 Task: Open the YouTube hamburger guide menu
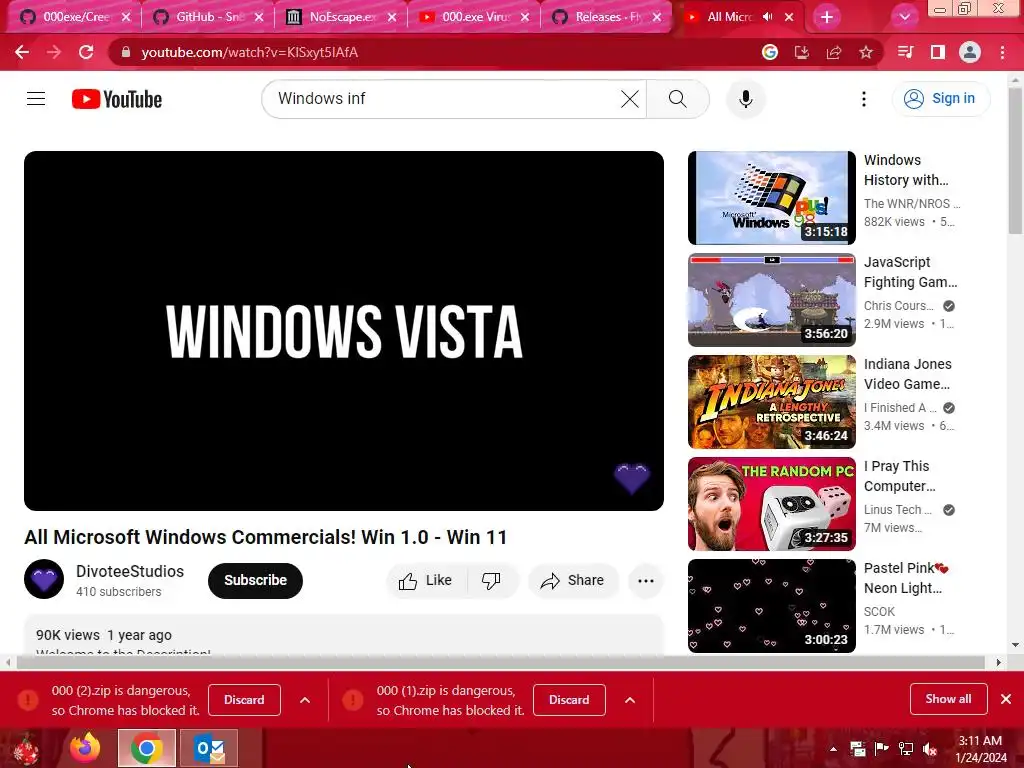pos(36,99)
